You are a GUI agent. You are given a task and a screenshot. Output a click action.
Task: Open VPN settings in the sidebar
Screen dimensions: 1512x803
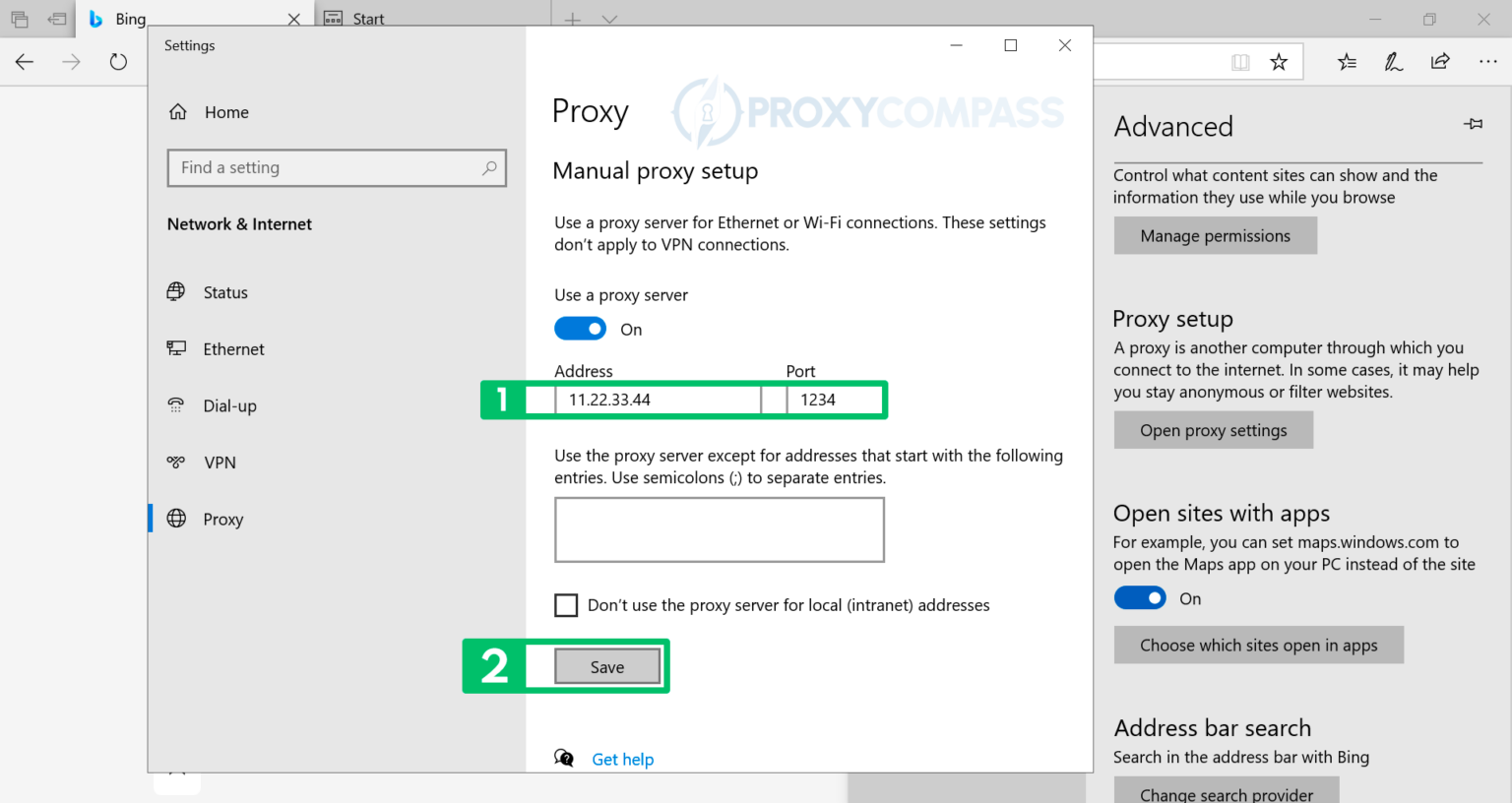[220, 462]
